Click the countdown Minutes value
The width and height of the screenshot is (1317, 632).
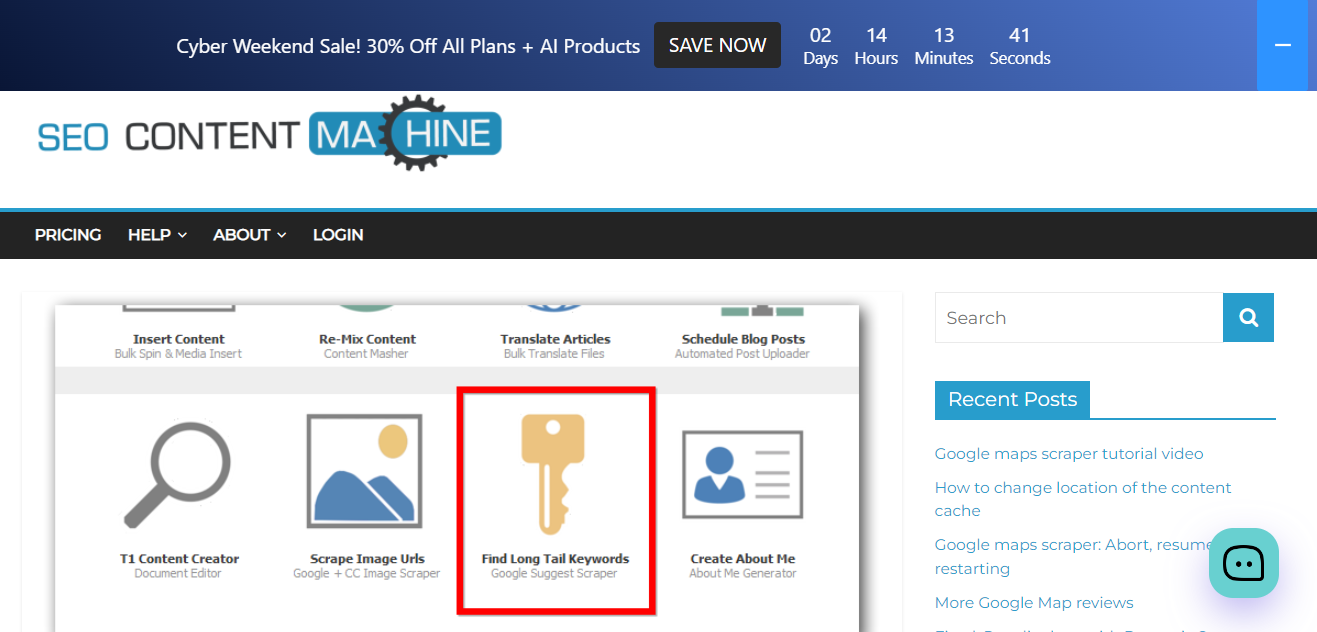(944, 36)
